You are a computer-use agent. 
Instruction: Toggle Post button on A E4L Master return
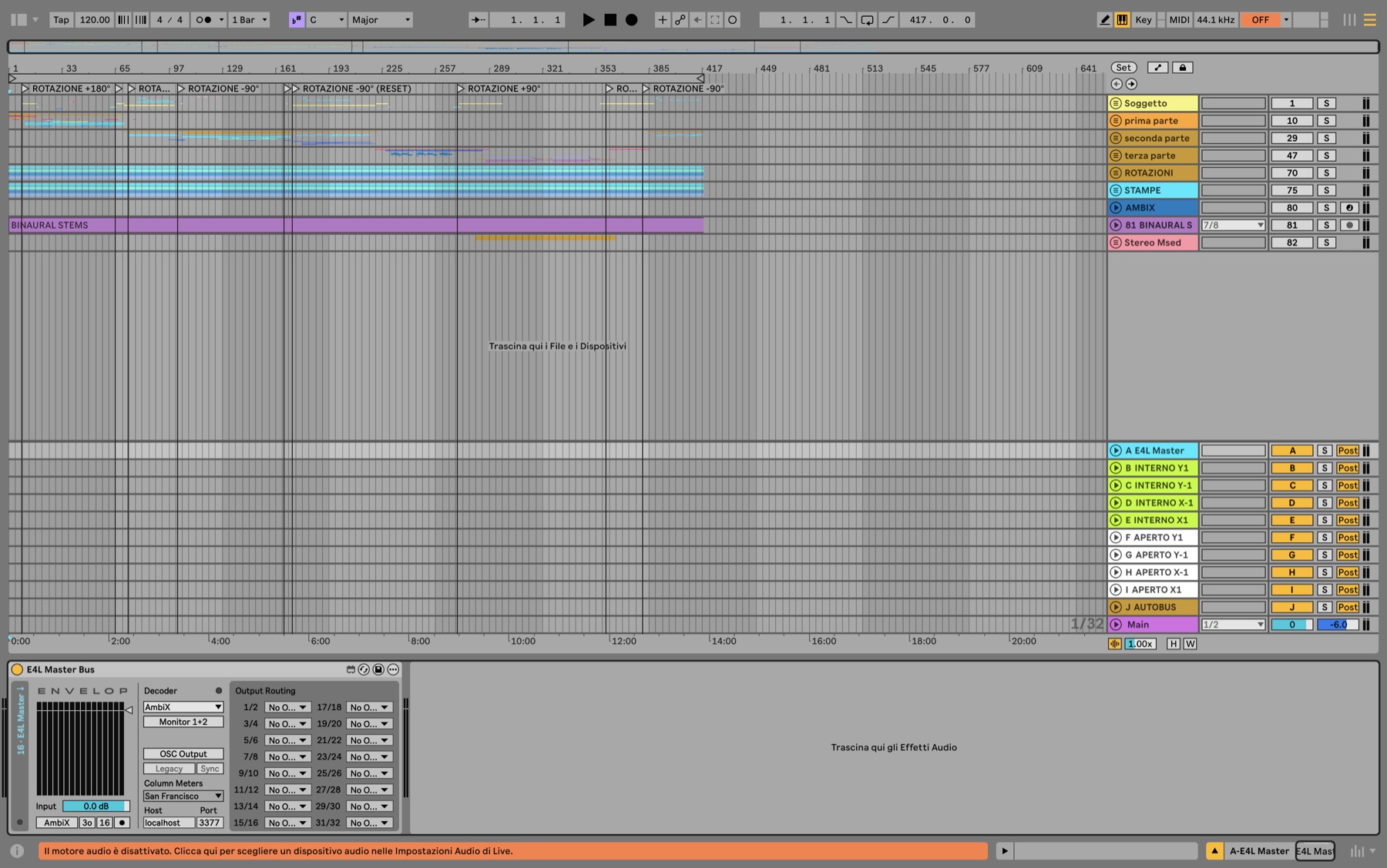pos(1348,451)
